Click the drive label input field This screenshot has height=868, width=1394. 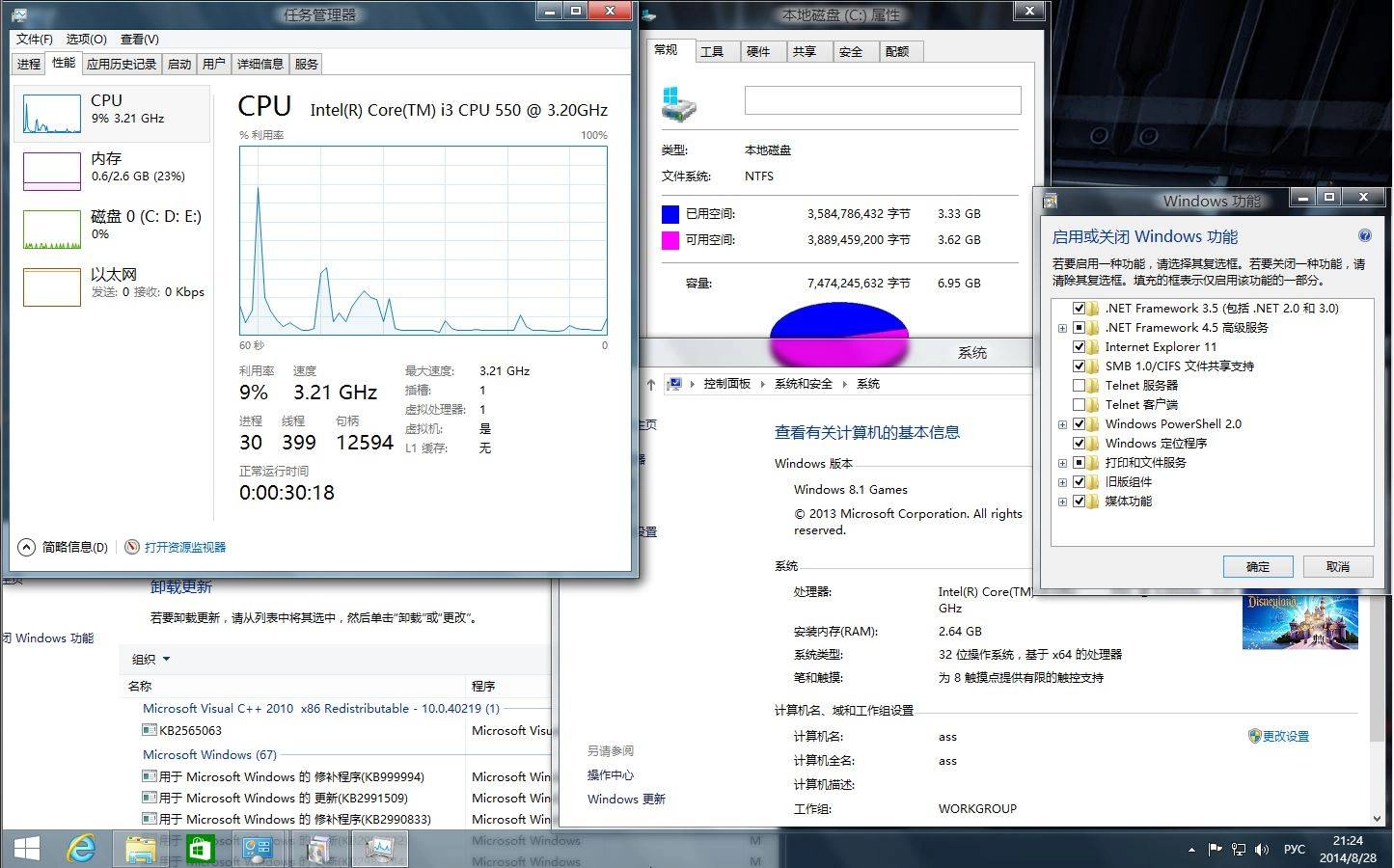[883, 100]
